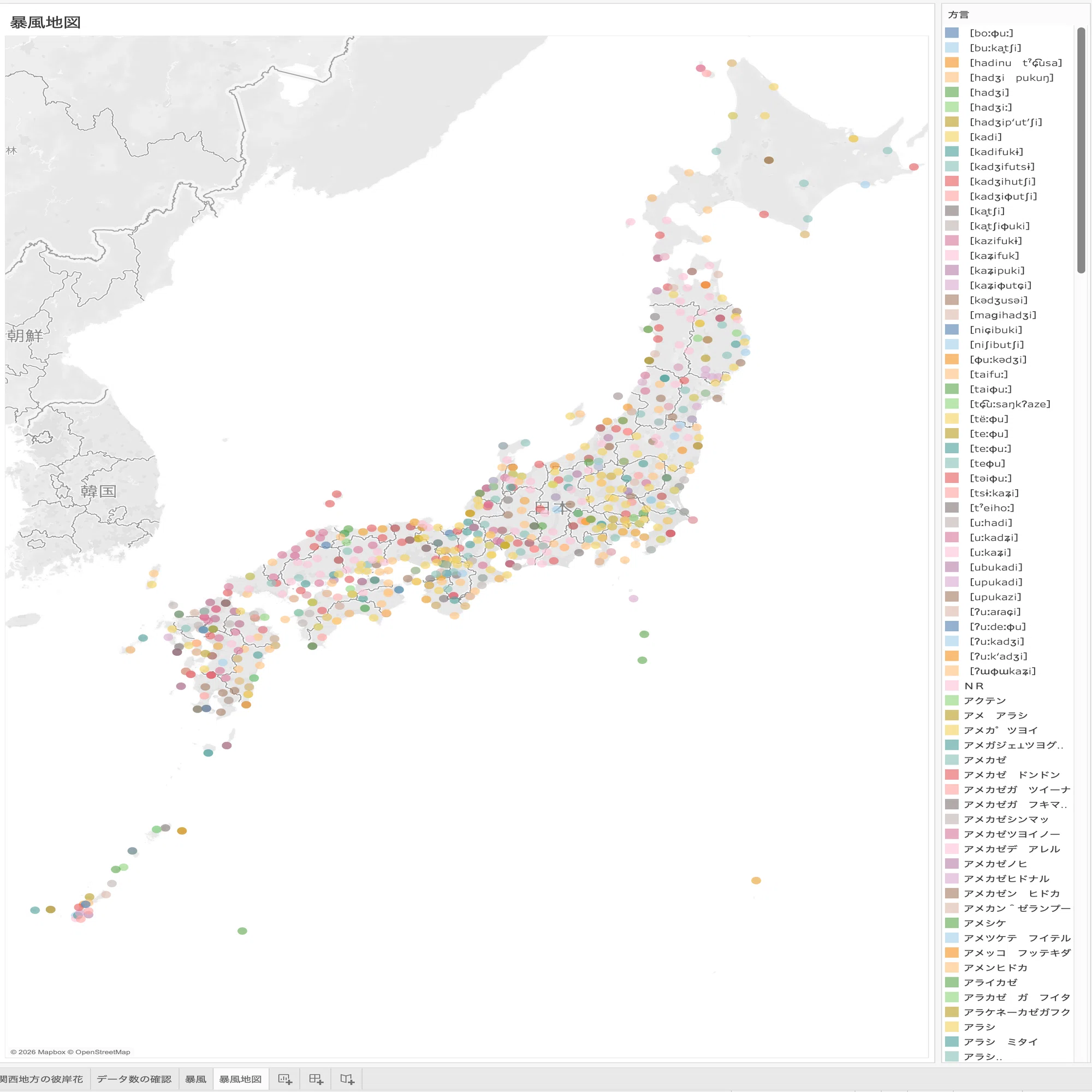
Task: Click the [hadʒi] legend color swatch
Action: (x=952, y=92)
